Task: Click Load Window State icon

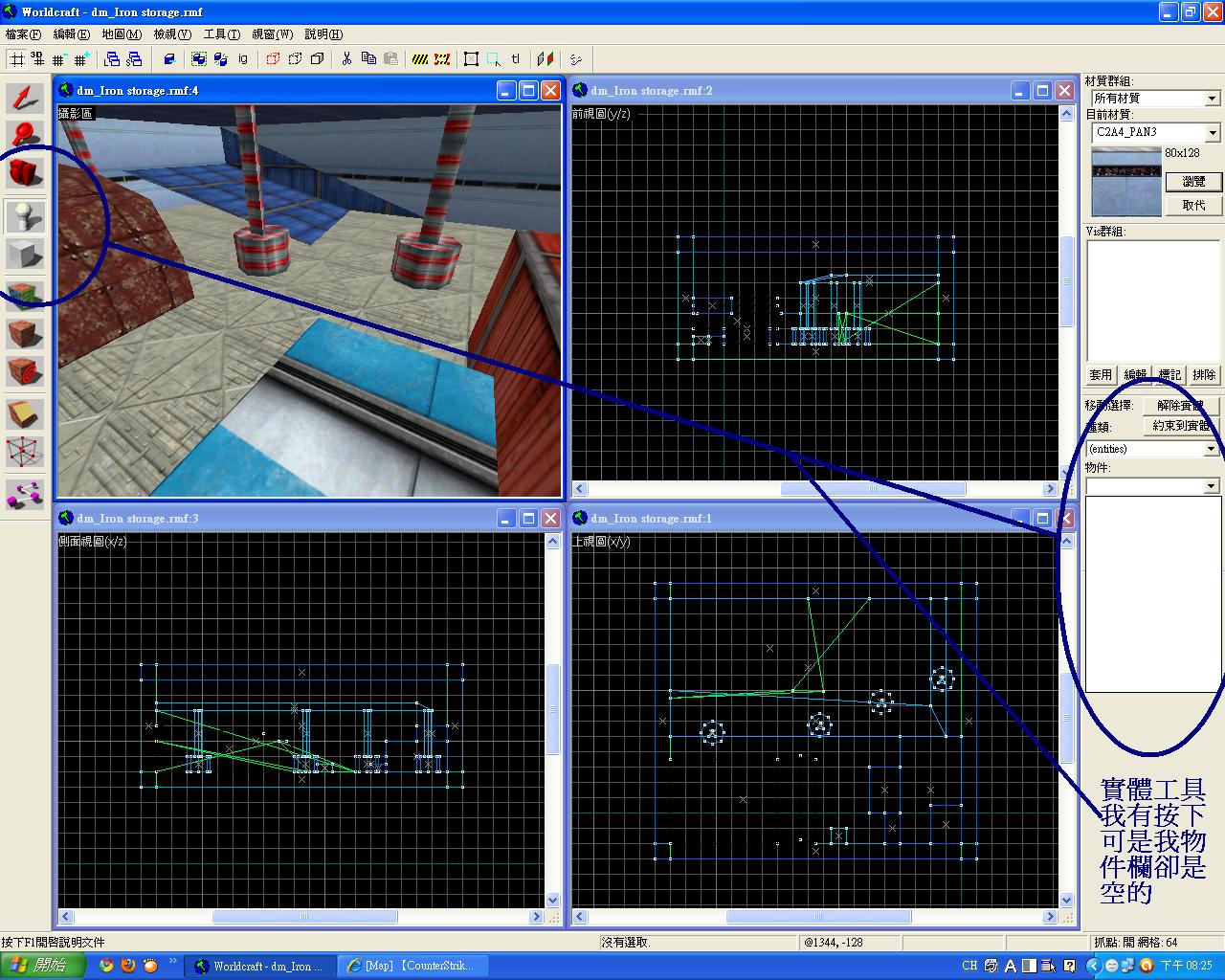Action: click(112, 59)
